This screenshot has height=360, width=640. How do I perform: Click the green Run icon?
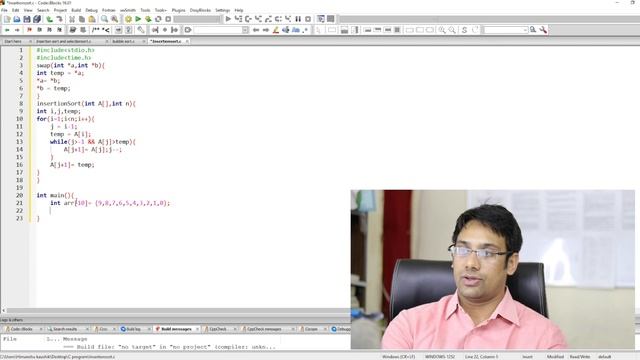pyautogui.click(x=138, y=19)
